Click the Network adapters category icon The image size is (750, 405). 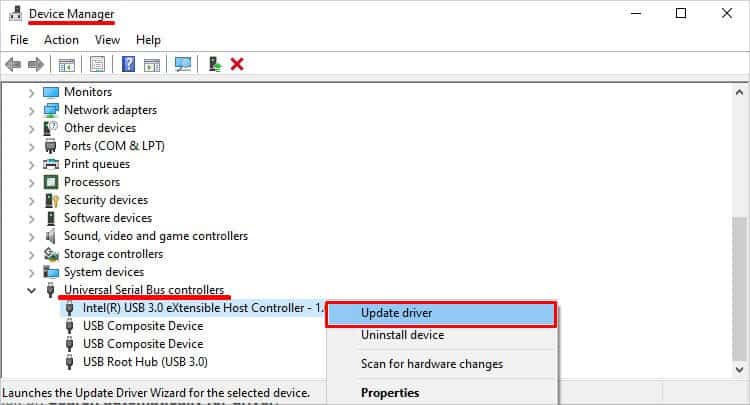pos(51,110)
